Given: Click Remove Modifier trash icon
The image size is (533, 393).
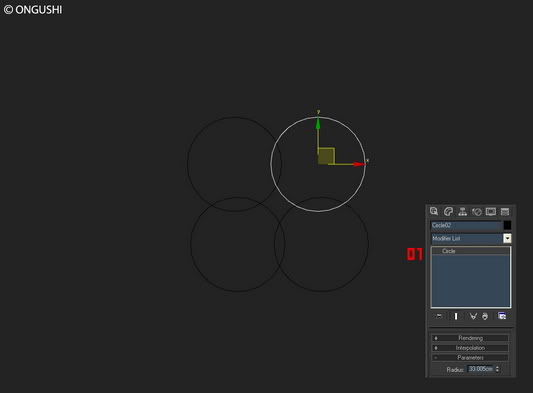Looking at the screenshot, I should click(x=485, y=316).
